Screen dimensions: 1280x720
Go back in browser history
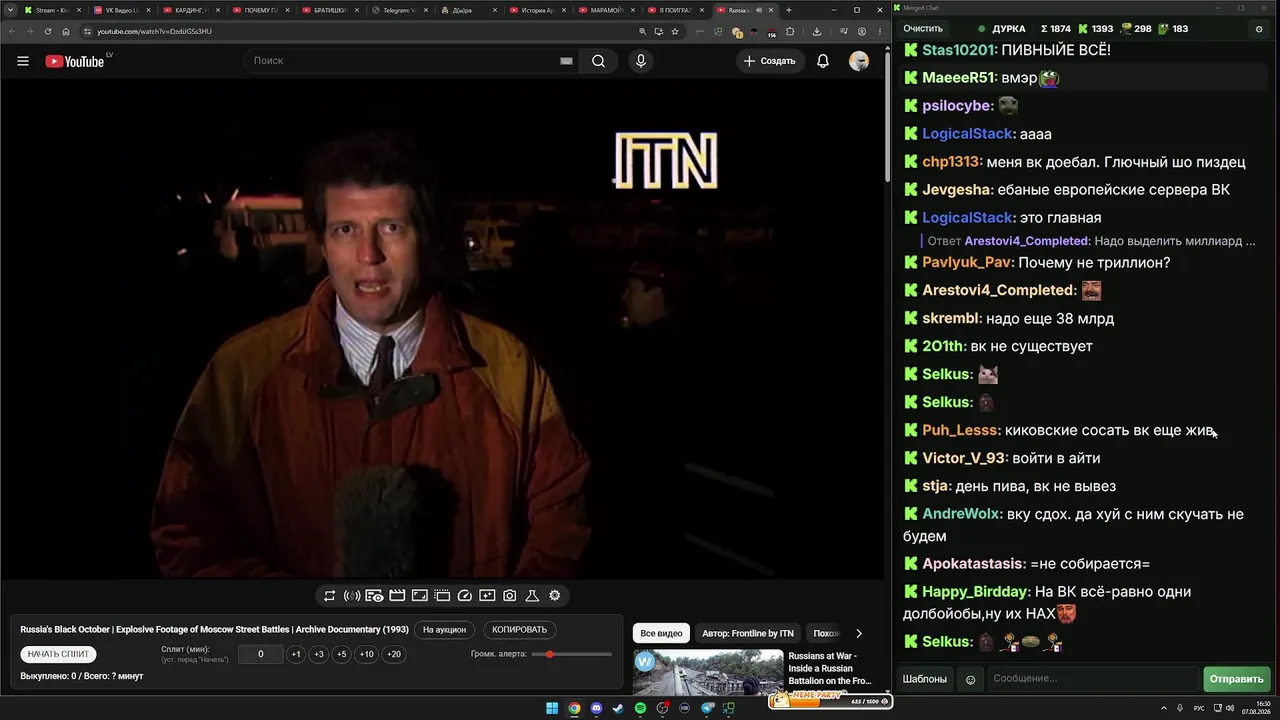point(12,31)
